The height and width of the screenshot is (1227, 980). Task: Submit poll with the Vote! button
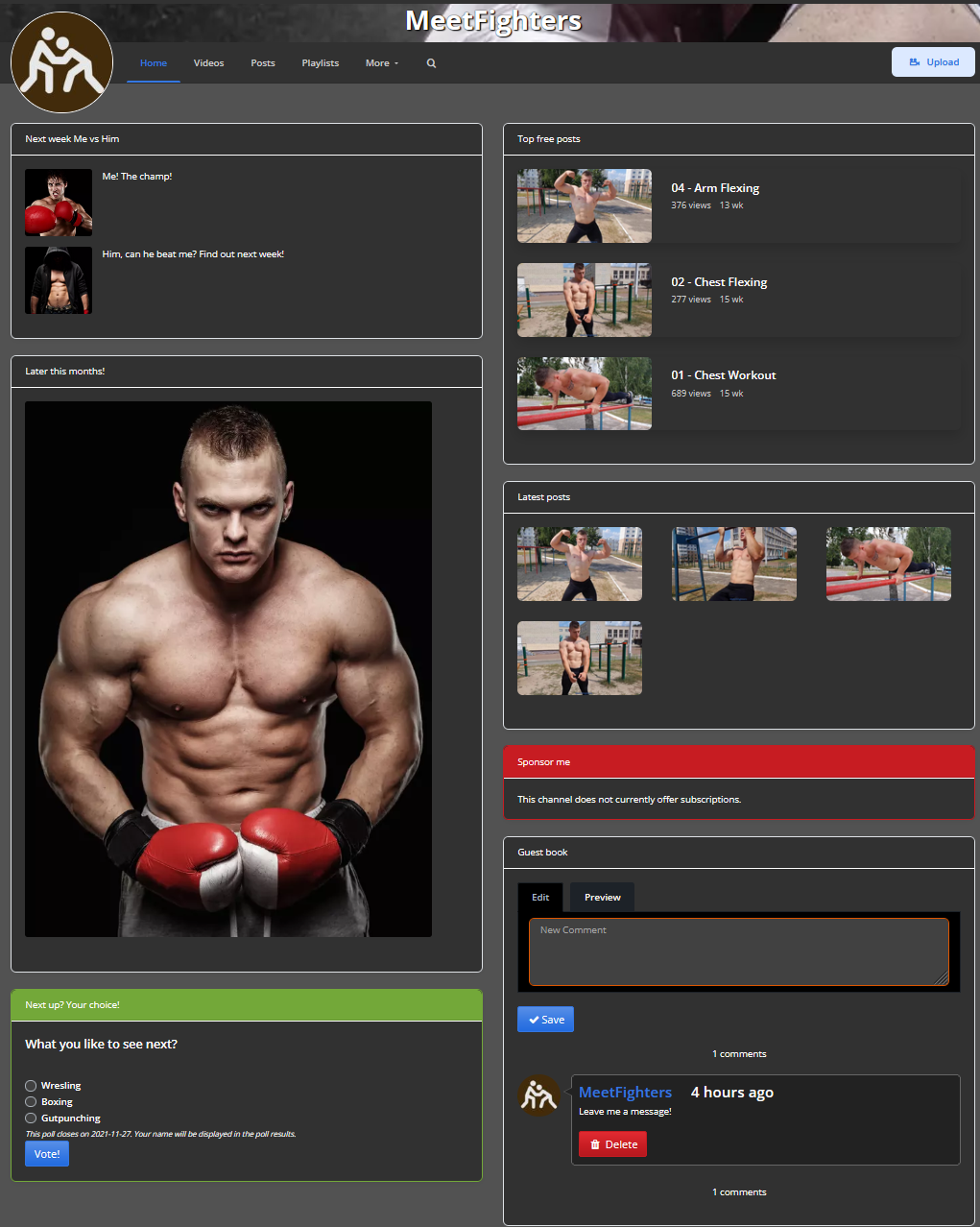(47, 1154)
